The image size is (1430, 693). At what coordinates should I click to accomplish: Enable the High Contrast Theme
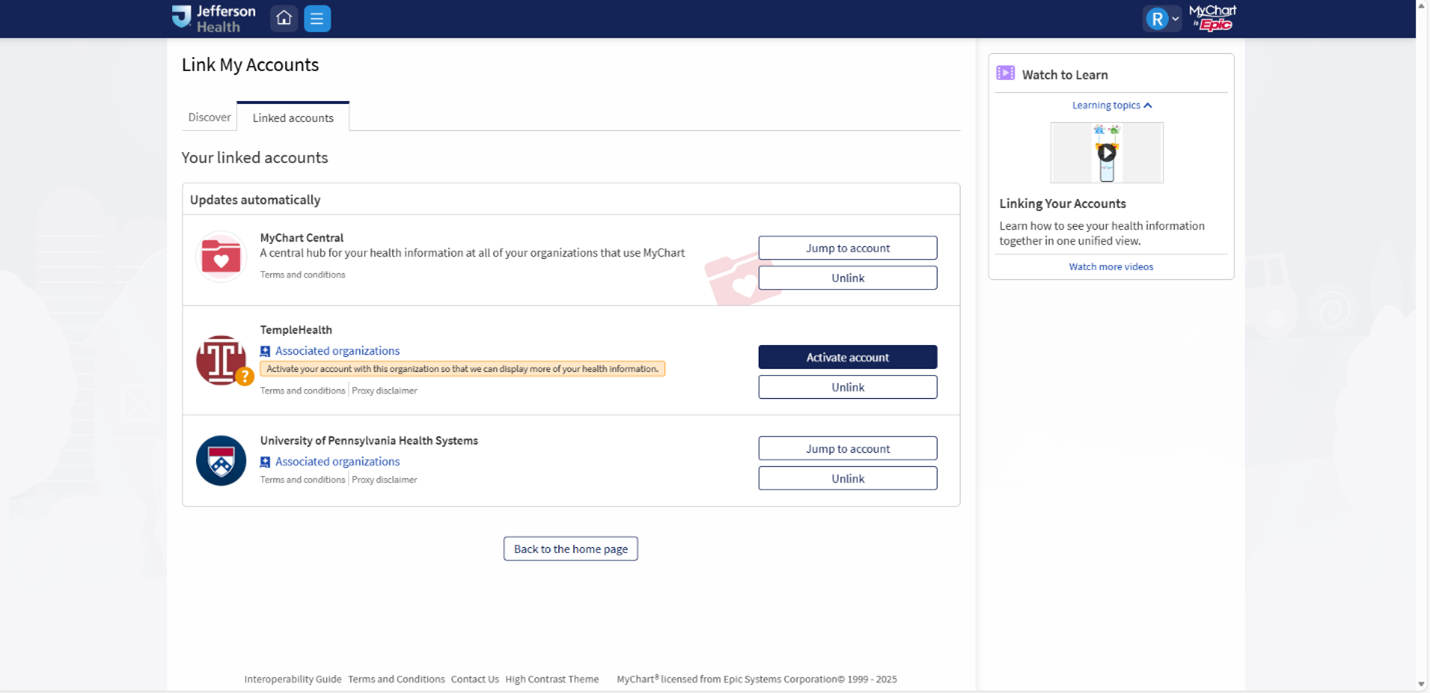pyautogui.click(x=552, y=679)
